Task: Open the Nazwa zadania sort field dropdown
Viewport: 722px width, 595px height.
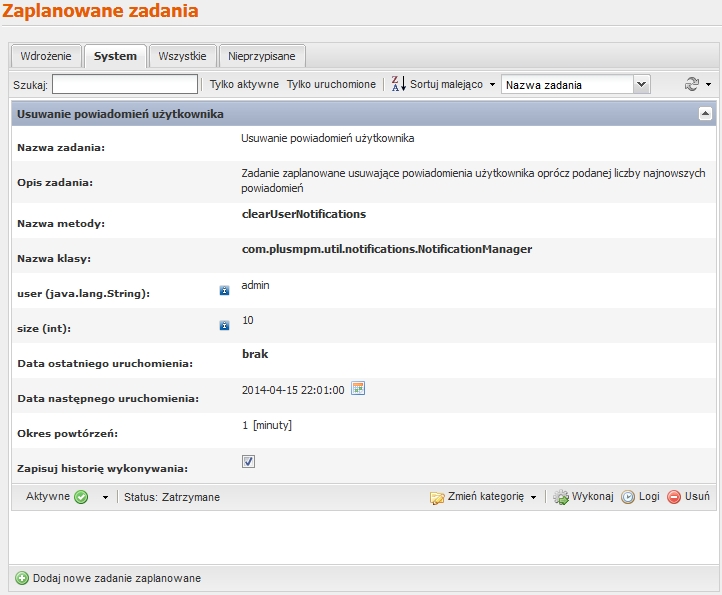Action: (x=641, y=85)
